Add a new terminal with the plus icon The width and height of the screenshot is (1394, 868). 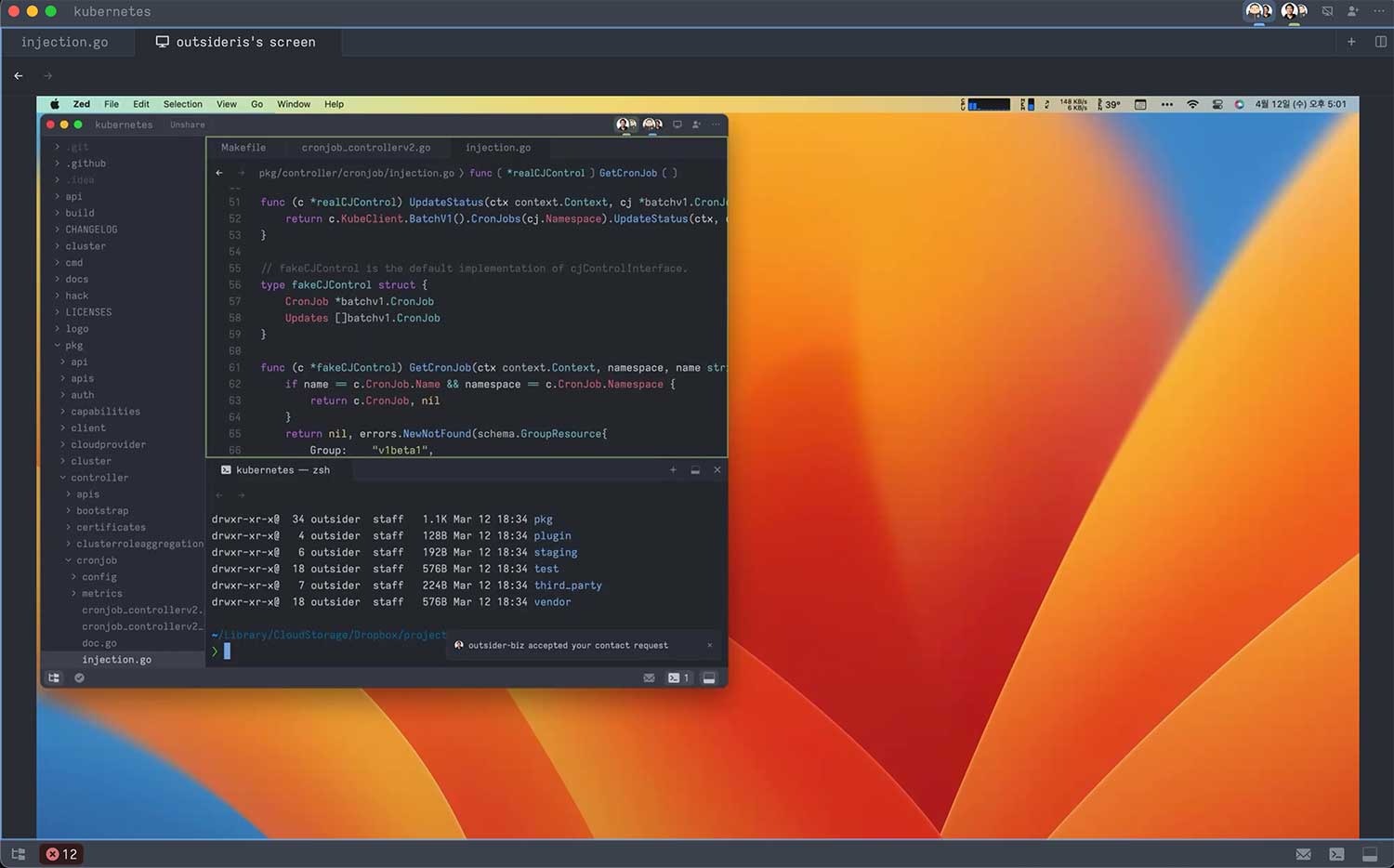click(x=673, y=470)
